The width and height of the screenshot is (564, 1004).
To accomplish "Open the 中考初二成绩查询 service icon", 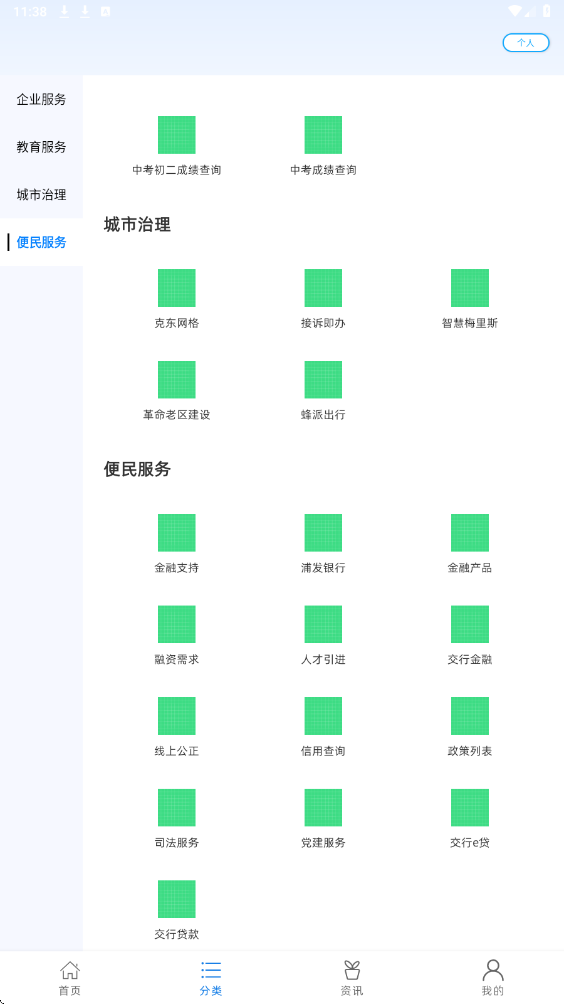I will coord(177,135).
